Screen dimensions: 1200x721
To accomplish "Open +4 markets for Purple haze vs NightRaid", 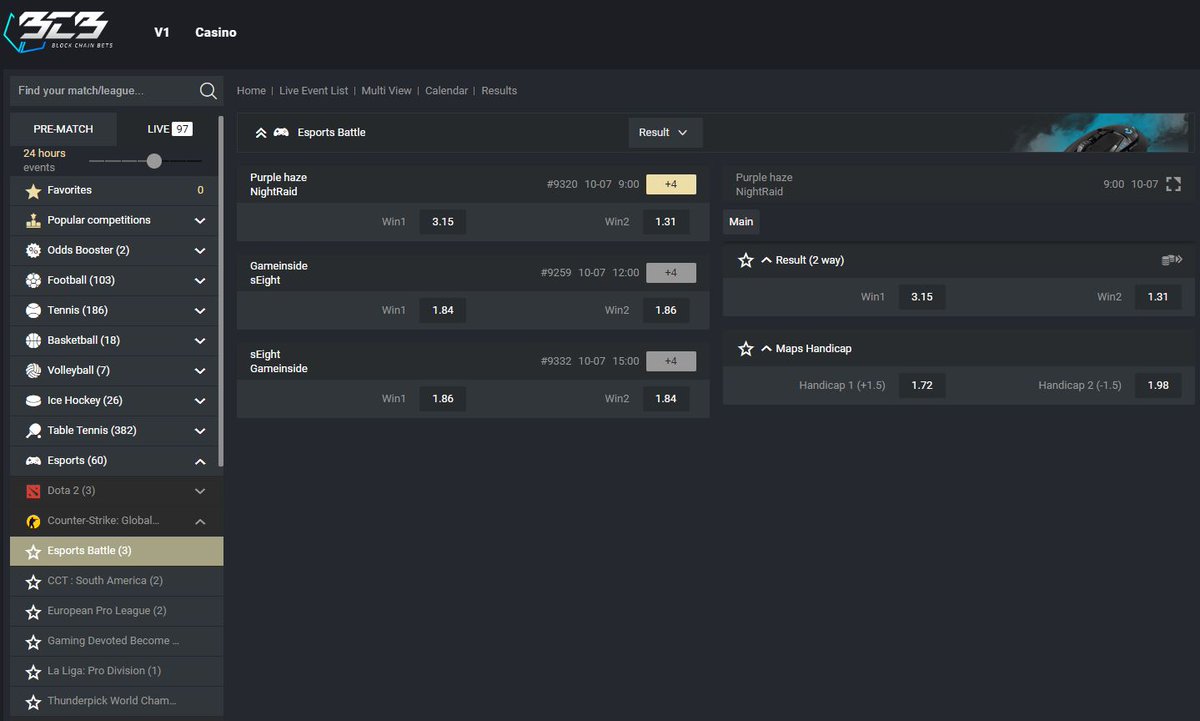I will (671, 184).
